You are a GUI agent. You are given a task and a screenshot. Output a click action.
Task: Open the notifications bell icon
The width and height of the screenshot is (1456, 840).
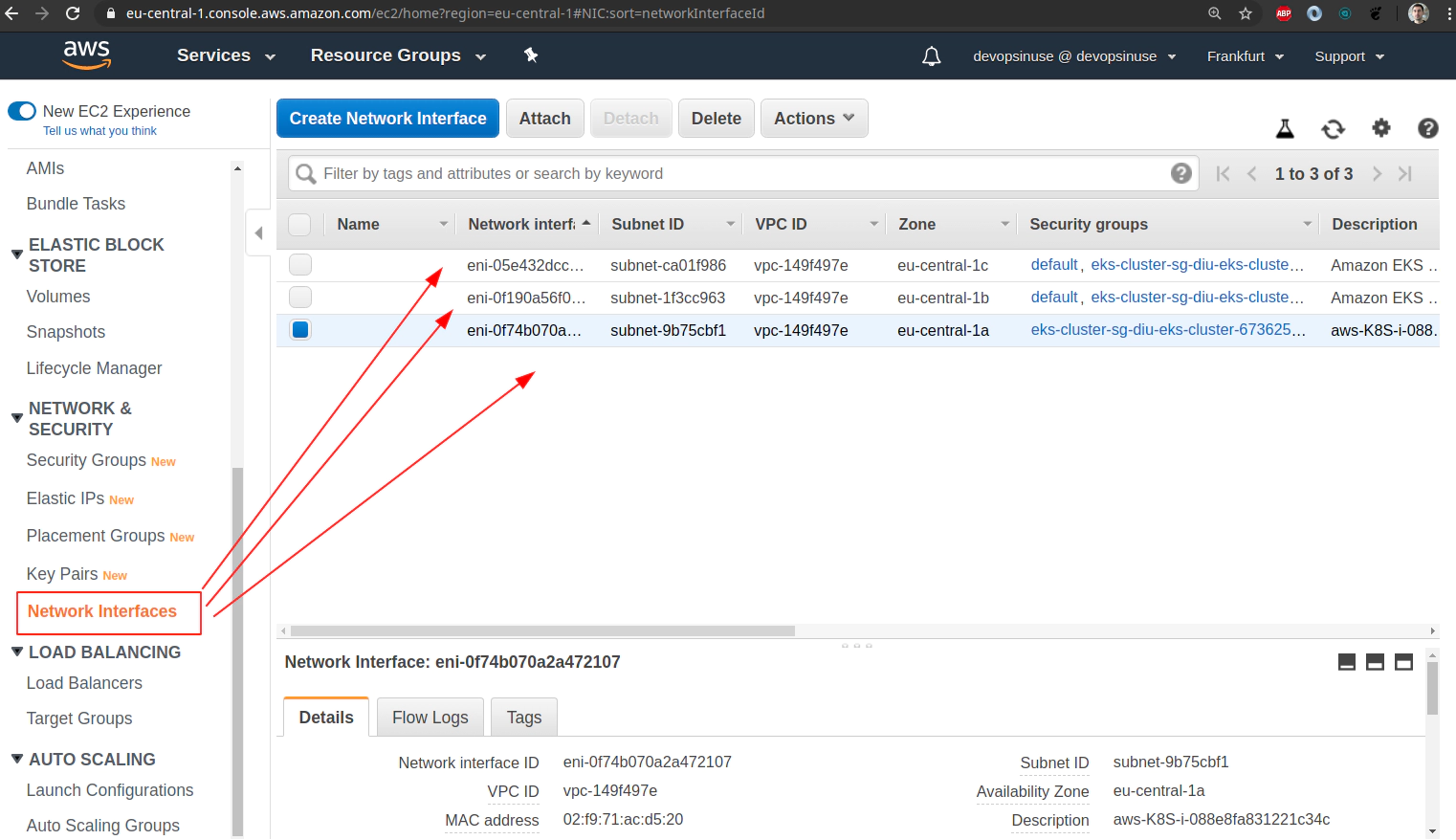[x=931, y=56]
